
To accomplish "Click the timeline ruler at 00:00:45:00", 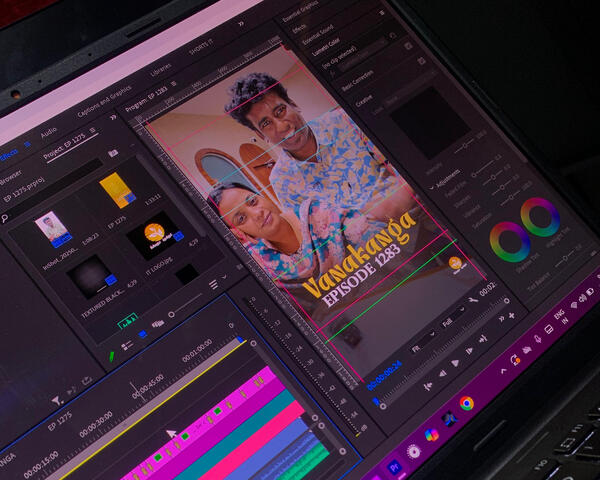I will coord(148,386).
